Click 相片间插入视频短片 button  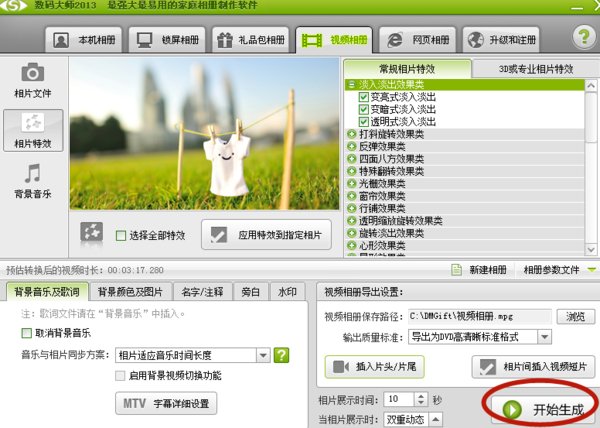tap(533, 367)
